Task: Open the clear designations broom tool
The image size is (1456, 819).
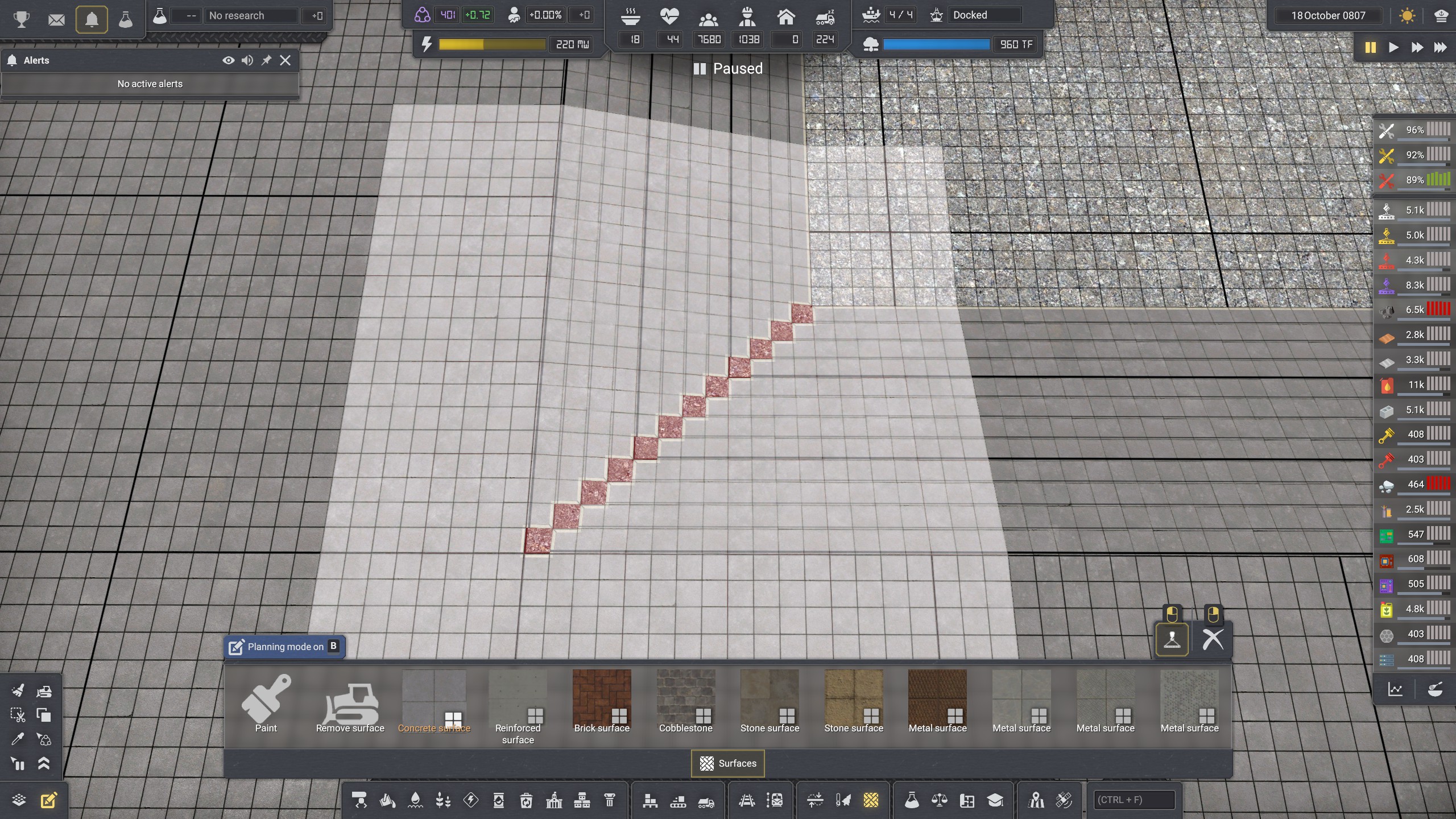Action: (x=18, y=690)
